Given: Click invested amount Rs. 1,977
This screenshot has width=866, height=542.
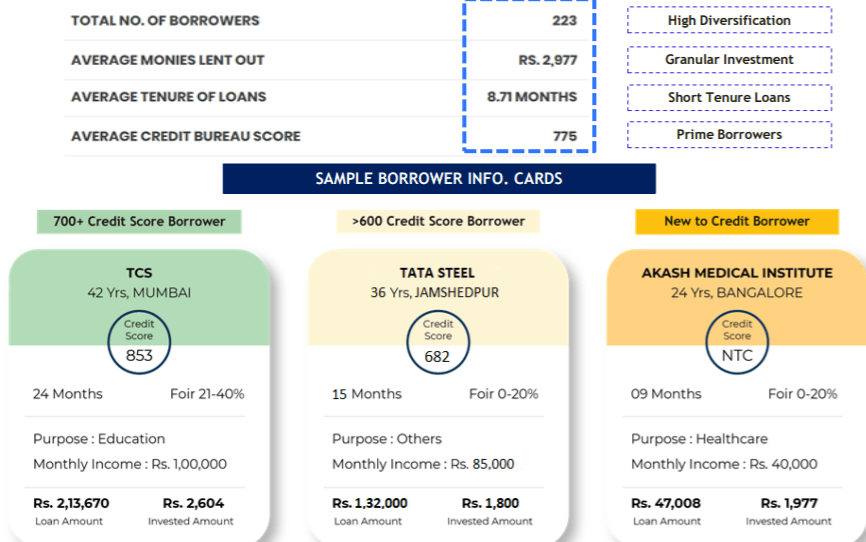Looking at the screenshot, I should (x=789, y=503).
